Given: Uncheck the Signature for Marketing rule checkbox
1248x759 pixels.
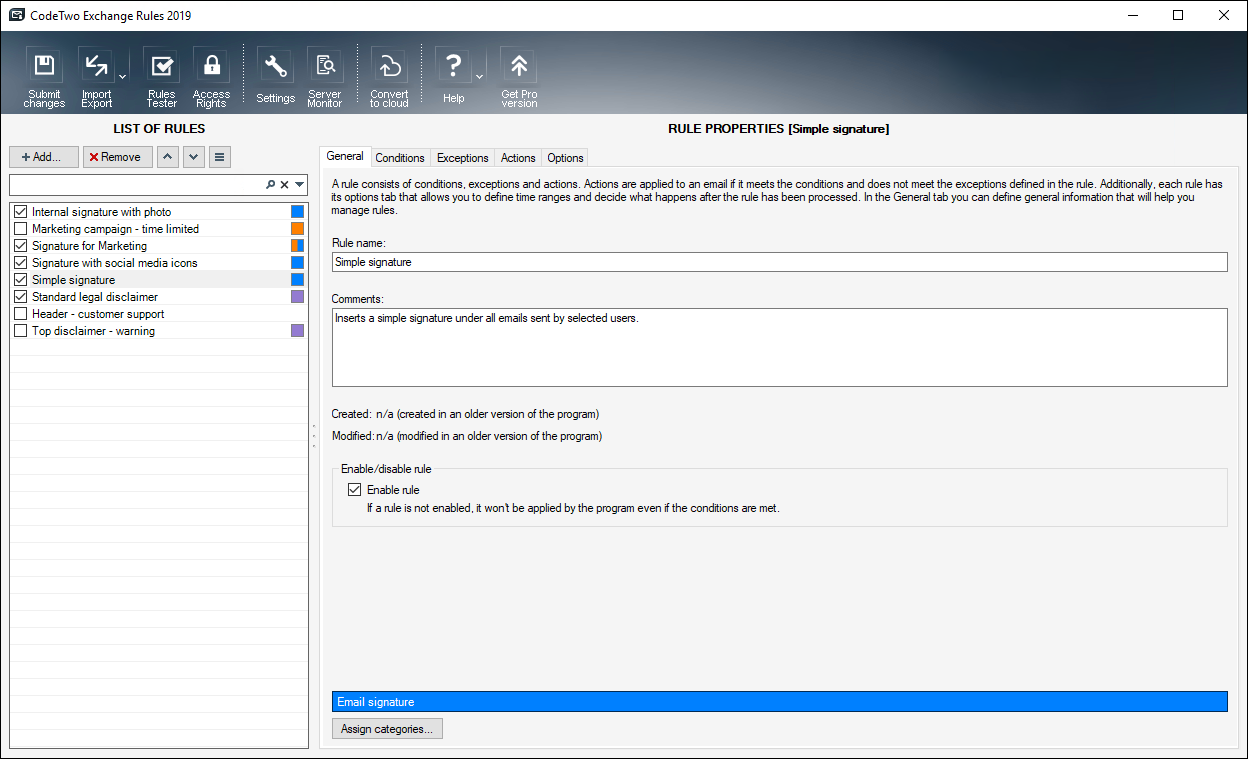Looking at the screenshot, I should pos(20,246).
